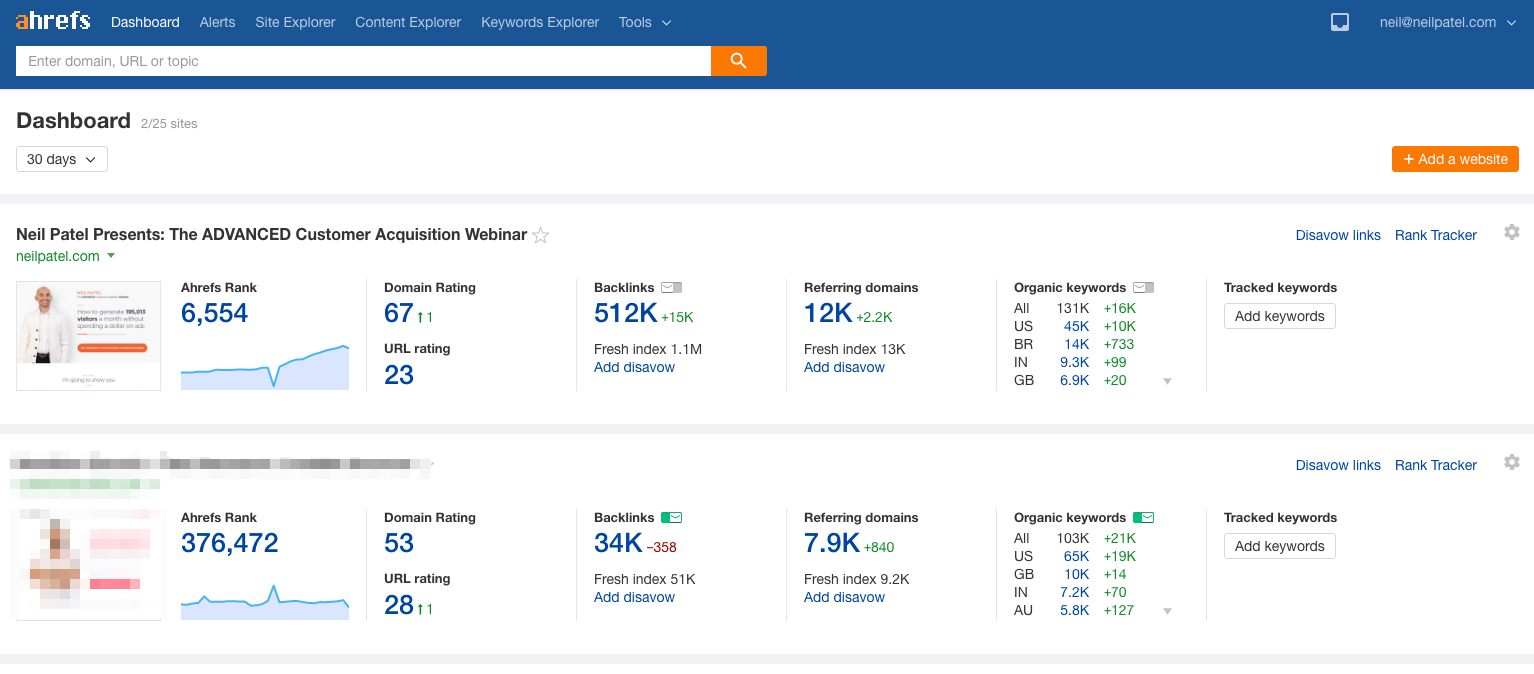The width and height of the screenshot is (1534, 674).
Task: Go to the Dashboard tab
Action: [145, 22]
